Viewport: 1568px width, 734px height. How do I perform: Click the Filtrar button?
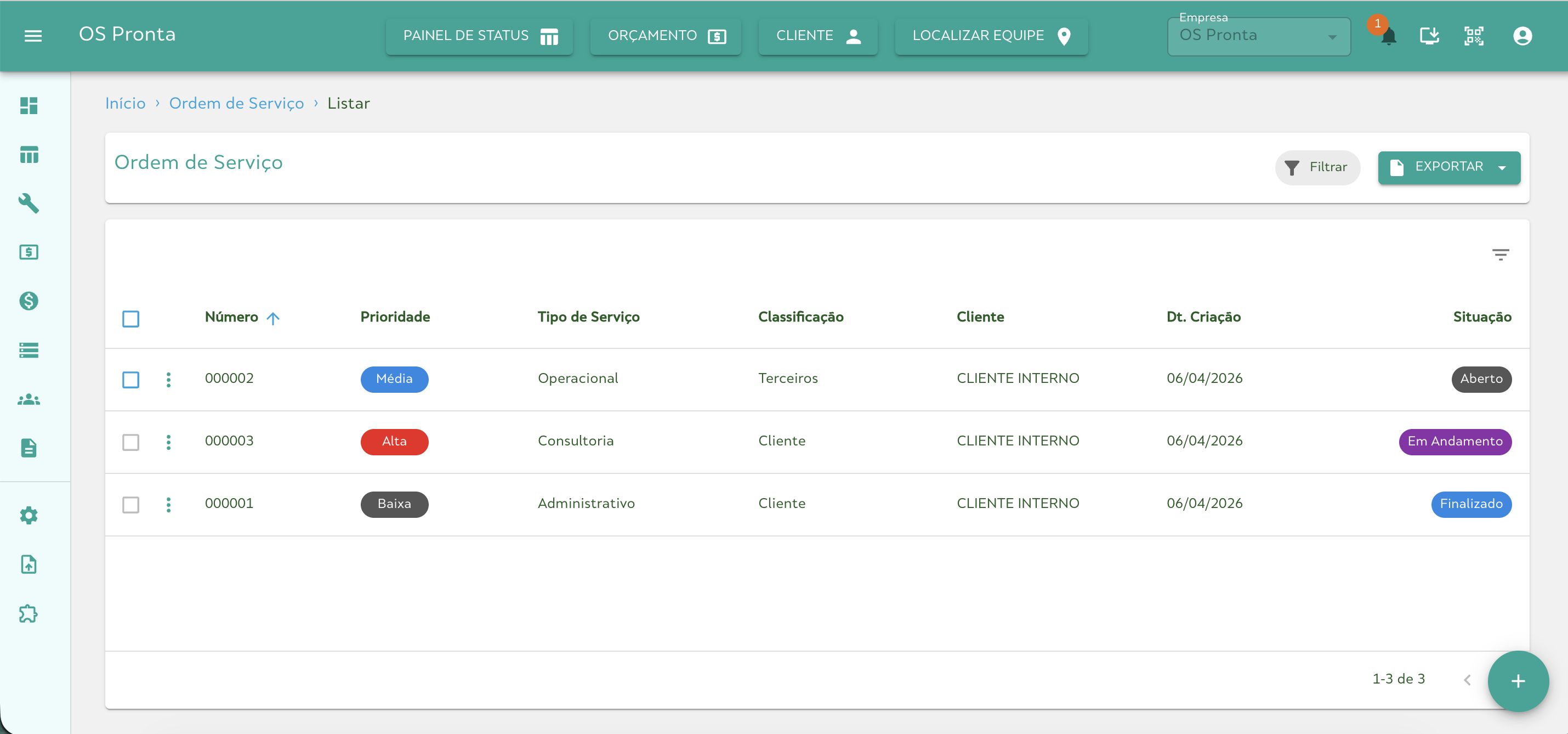pos(1317,167)
